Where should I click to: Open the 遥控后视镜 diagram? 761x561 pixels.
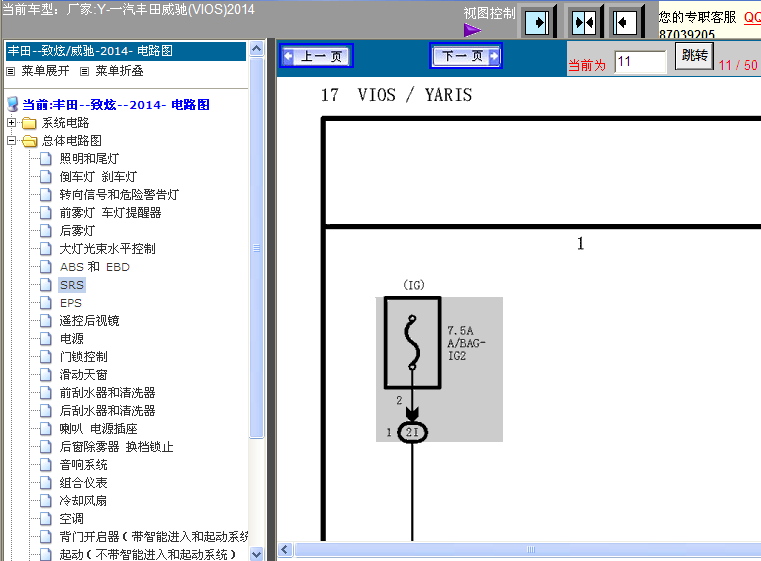[x=89, y=321]
